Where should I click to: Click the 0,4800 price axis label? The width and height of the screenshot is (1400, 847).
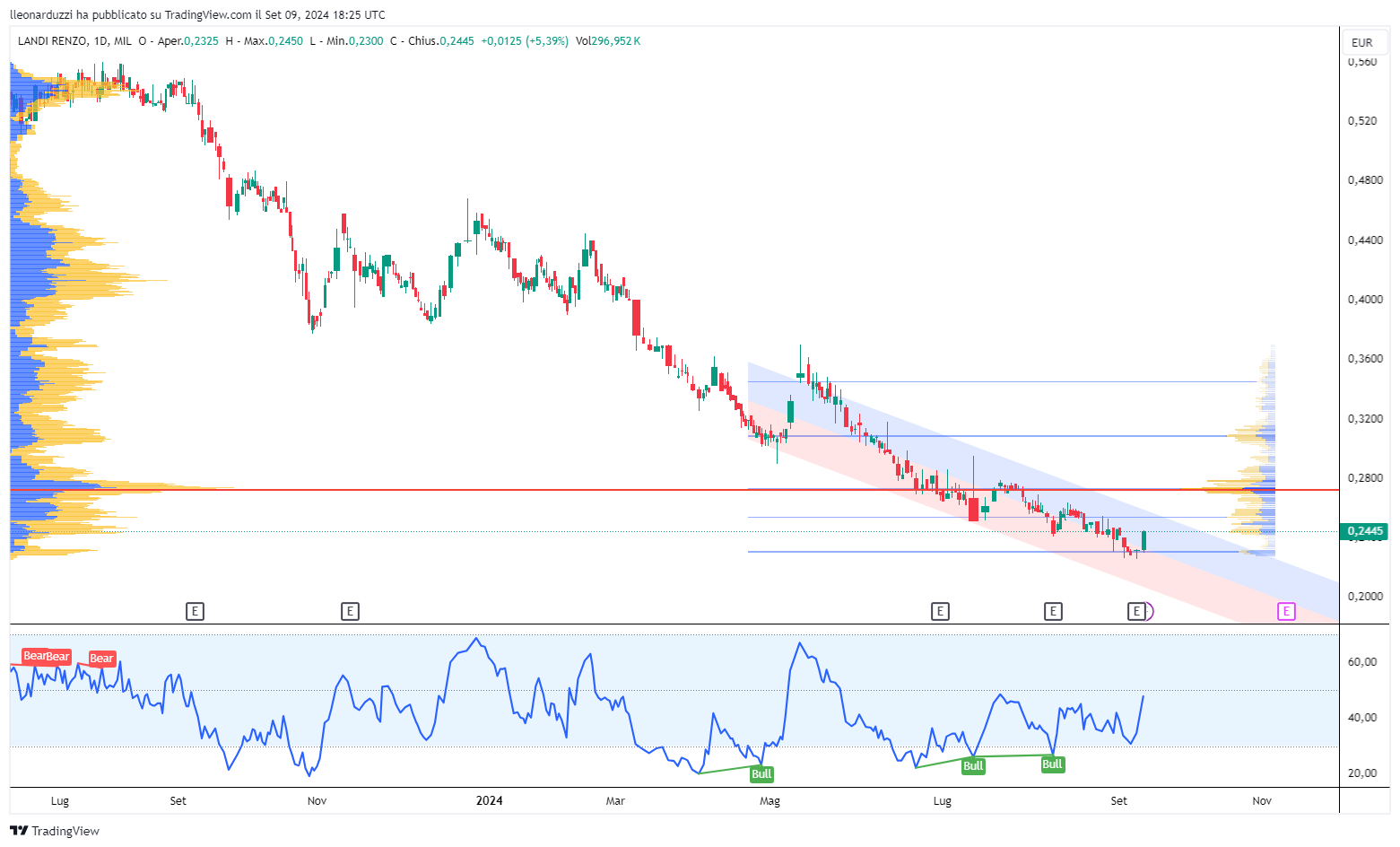click(x=1365, y=179)
